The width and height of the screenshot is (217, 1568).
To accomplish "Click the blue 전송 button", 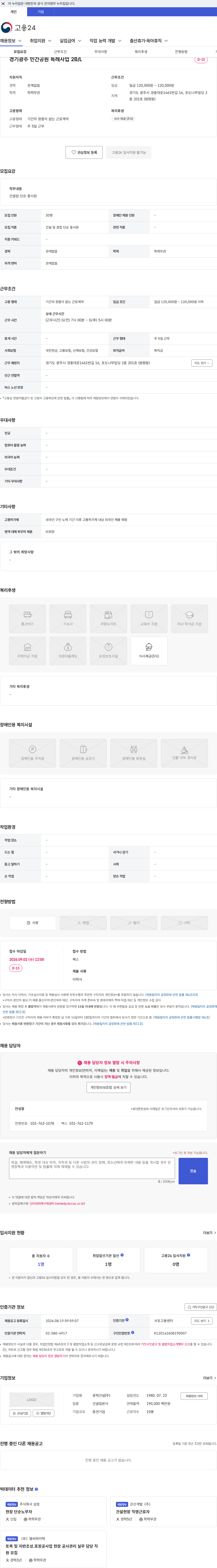I will pyautogui.click(x=193, y=1171).
